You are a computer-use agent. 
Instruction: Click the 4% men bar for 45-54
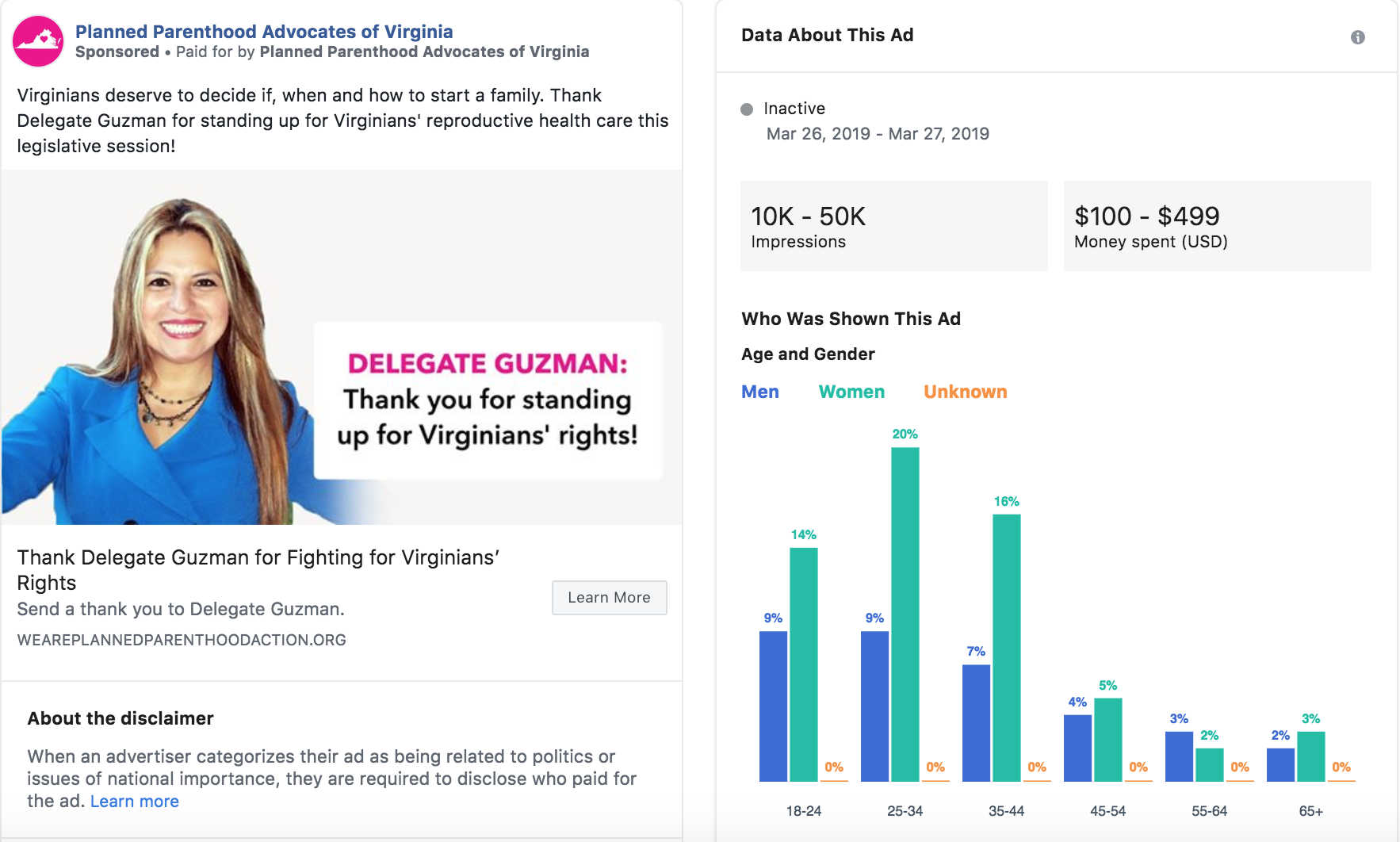(1077, 748)
